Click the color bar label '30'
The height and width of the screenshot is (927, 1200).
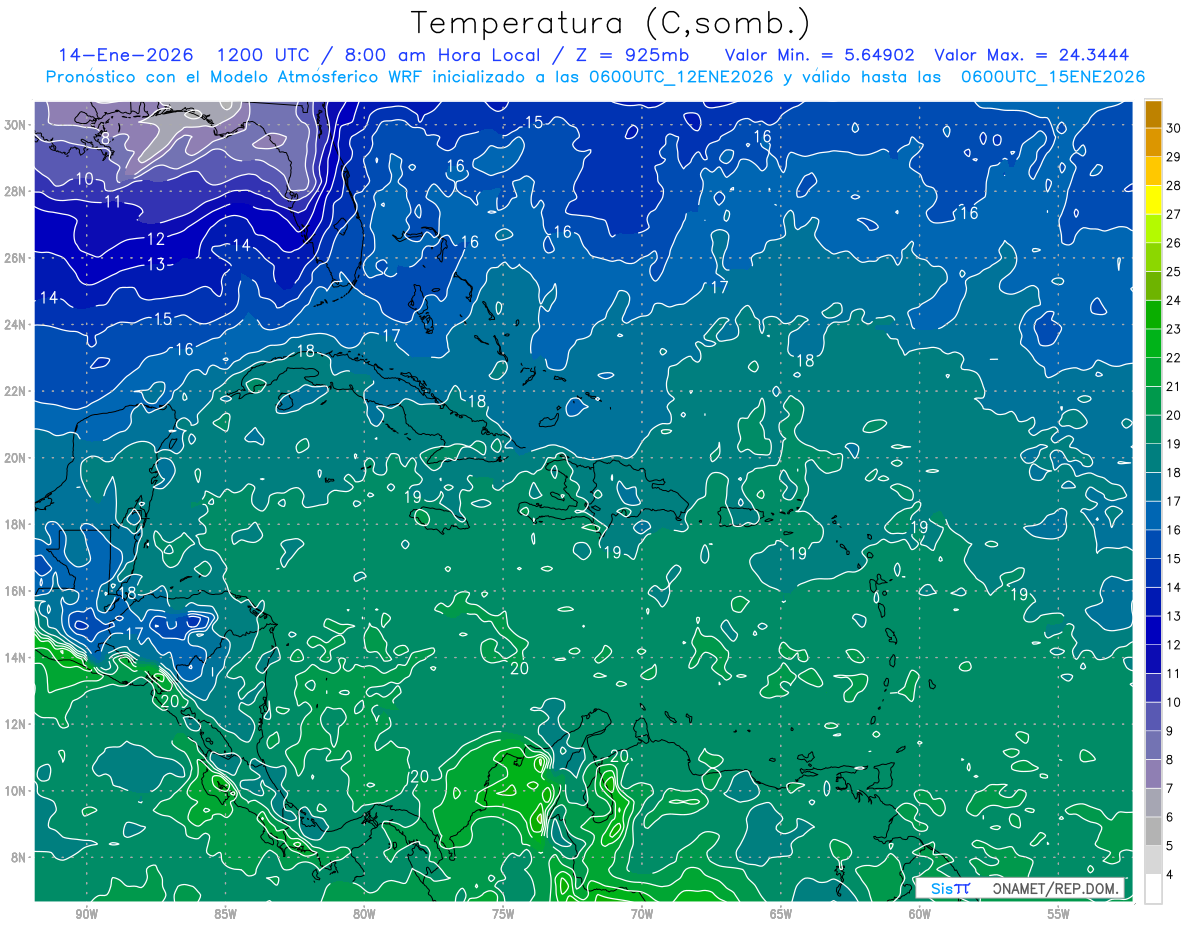tap(1173, 128)
